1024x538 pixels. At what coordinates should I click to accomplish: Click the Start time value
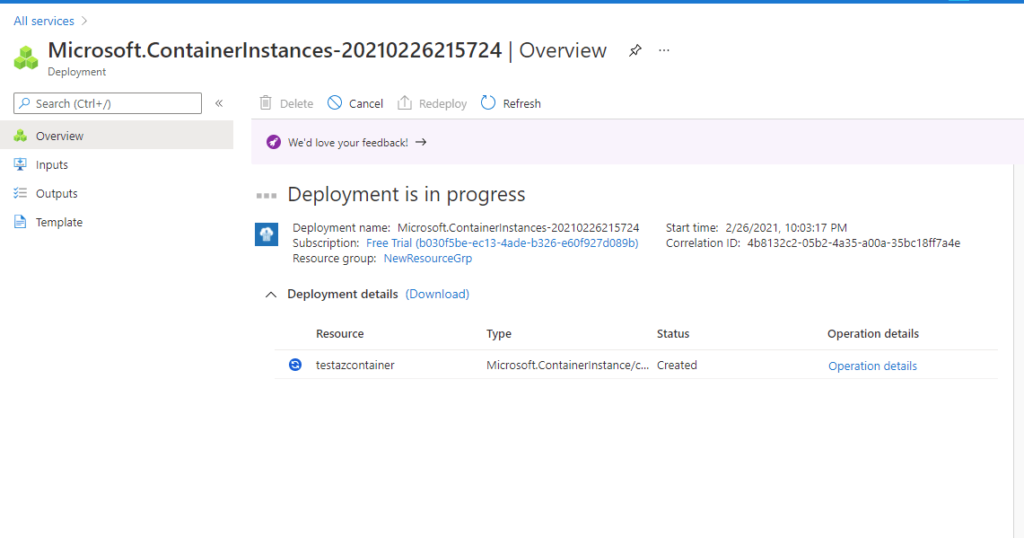pyautogui.click(x=786, y=228)
